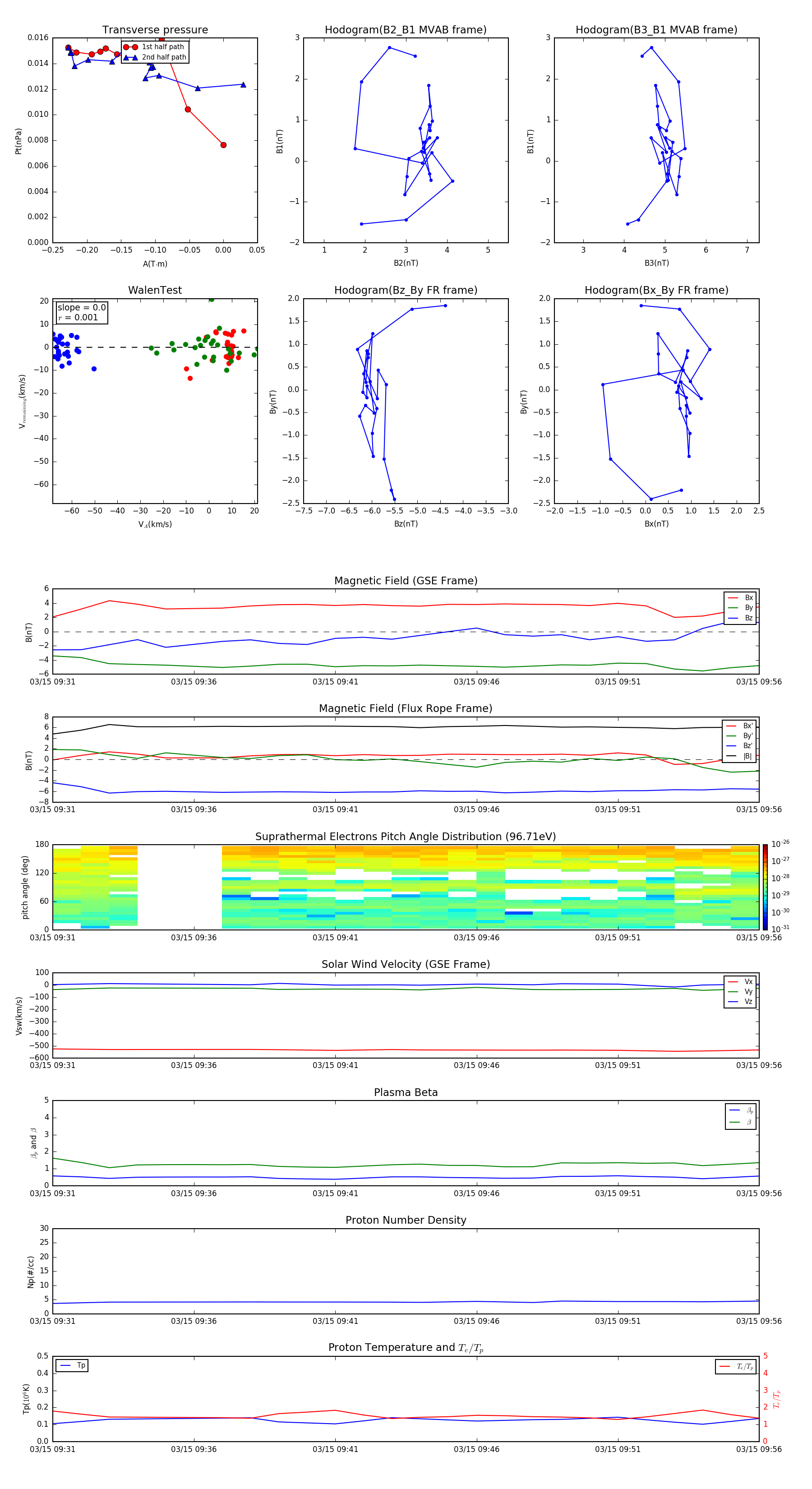
Task: Select the "B3(nT)" x-axis label
Action: pos(656,263)
